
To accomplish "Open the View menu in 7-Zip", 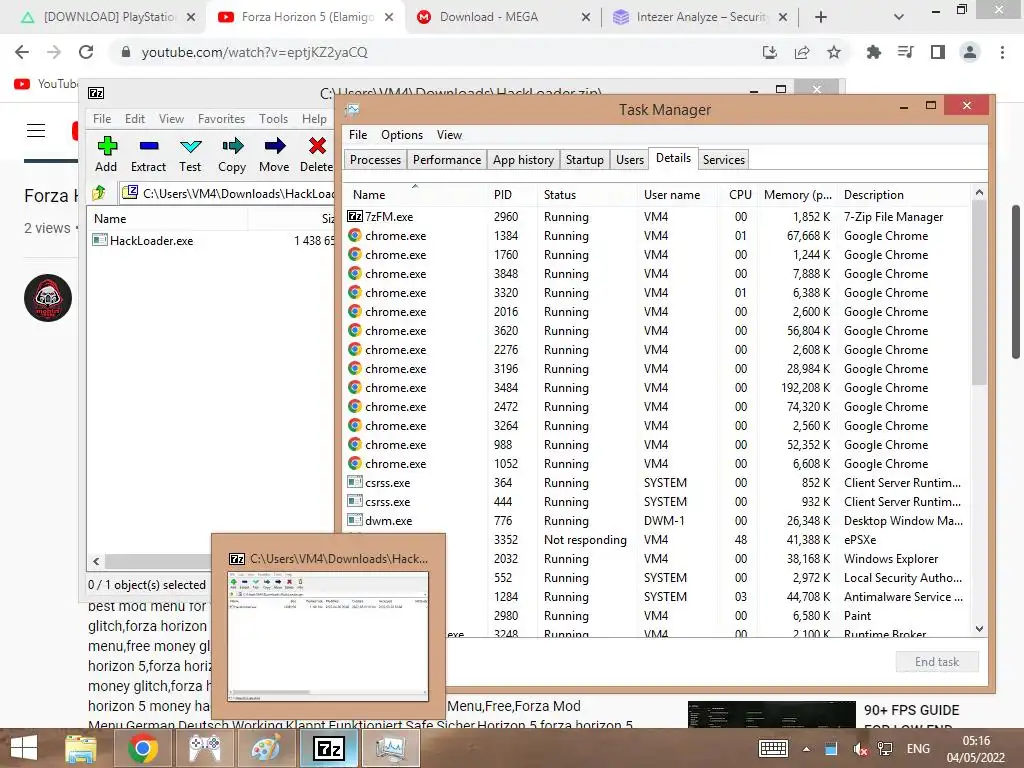I will pyautogui.click(x=171, y=119).
